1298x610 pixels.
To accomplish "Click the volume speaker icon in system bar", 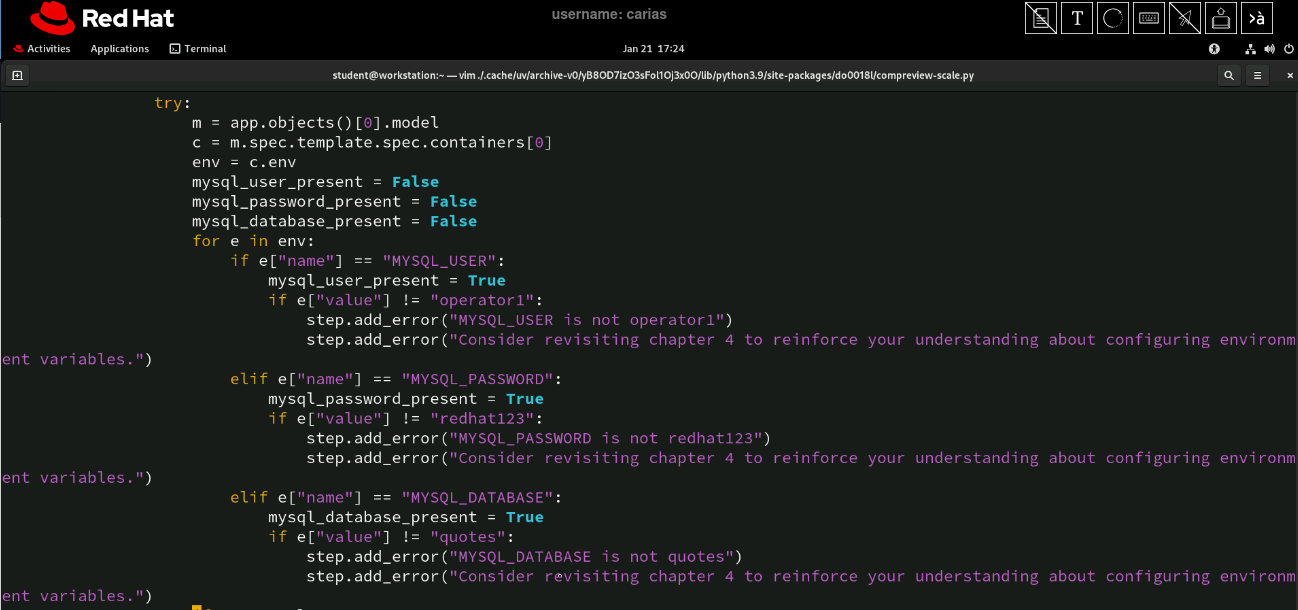I will click(1268, 49).
